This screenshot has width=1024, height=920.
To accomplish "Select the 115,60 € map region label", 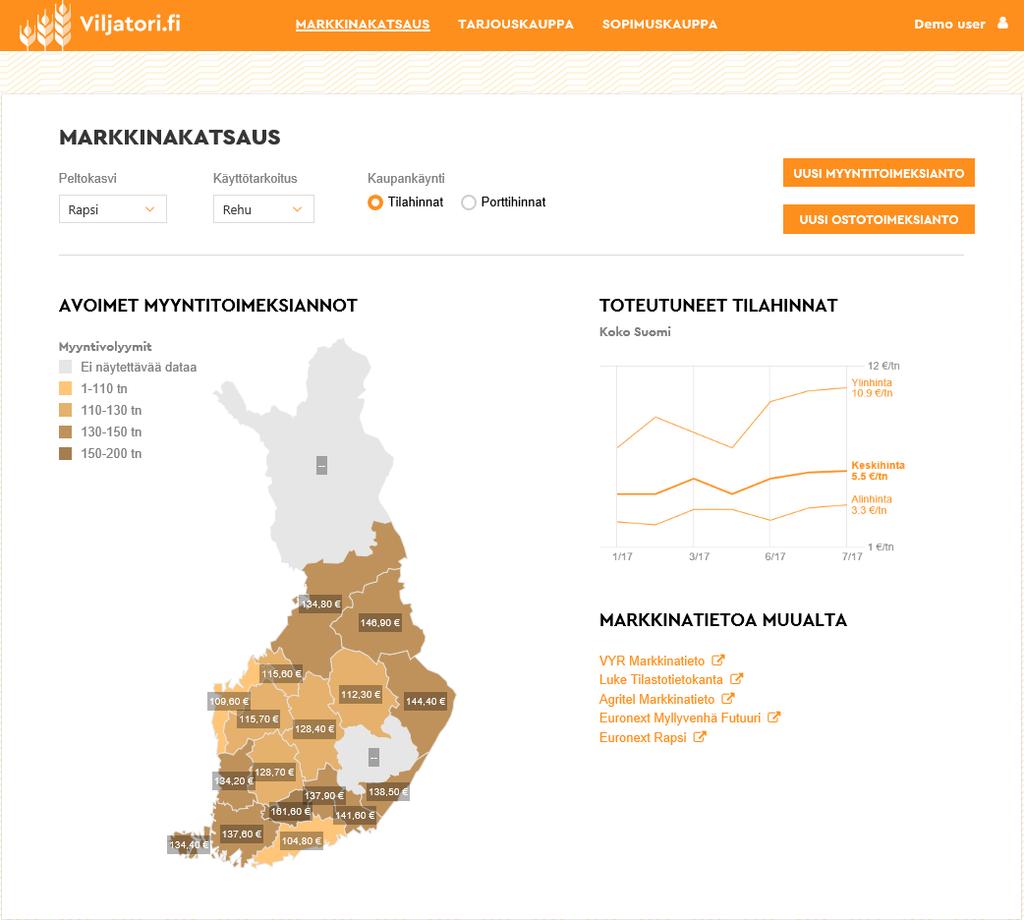I will (x=281, y=673).
